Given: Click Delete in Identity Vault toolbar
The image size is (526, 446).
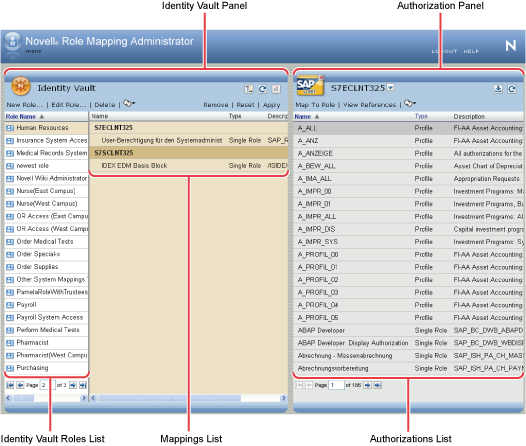Looking at the screenshot, I should 105,105.
